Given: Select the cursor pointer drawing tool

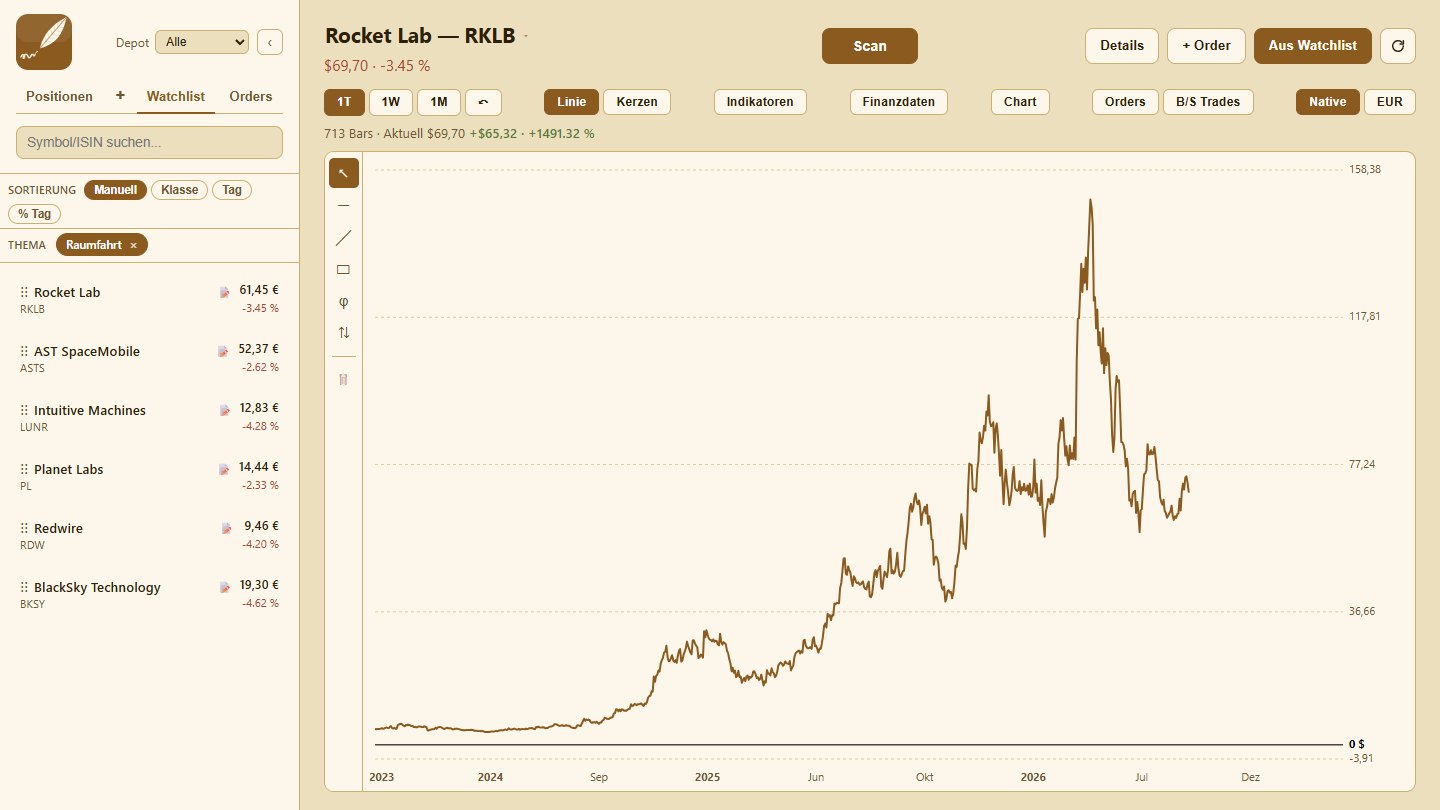Looking at the screenshot, I should pos(344,173).
